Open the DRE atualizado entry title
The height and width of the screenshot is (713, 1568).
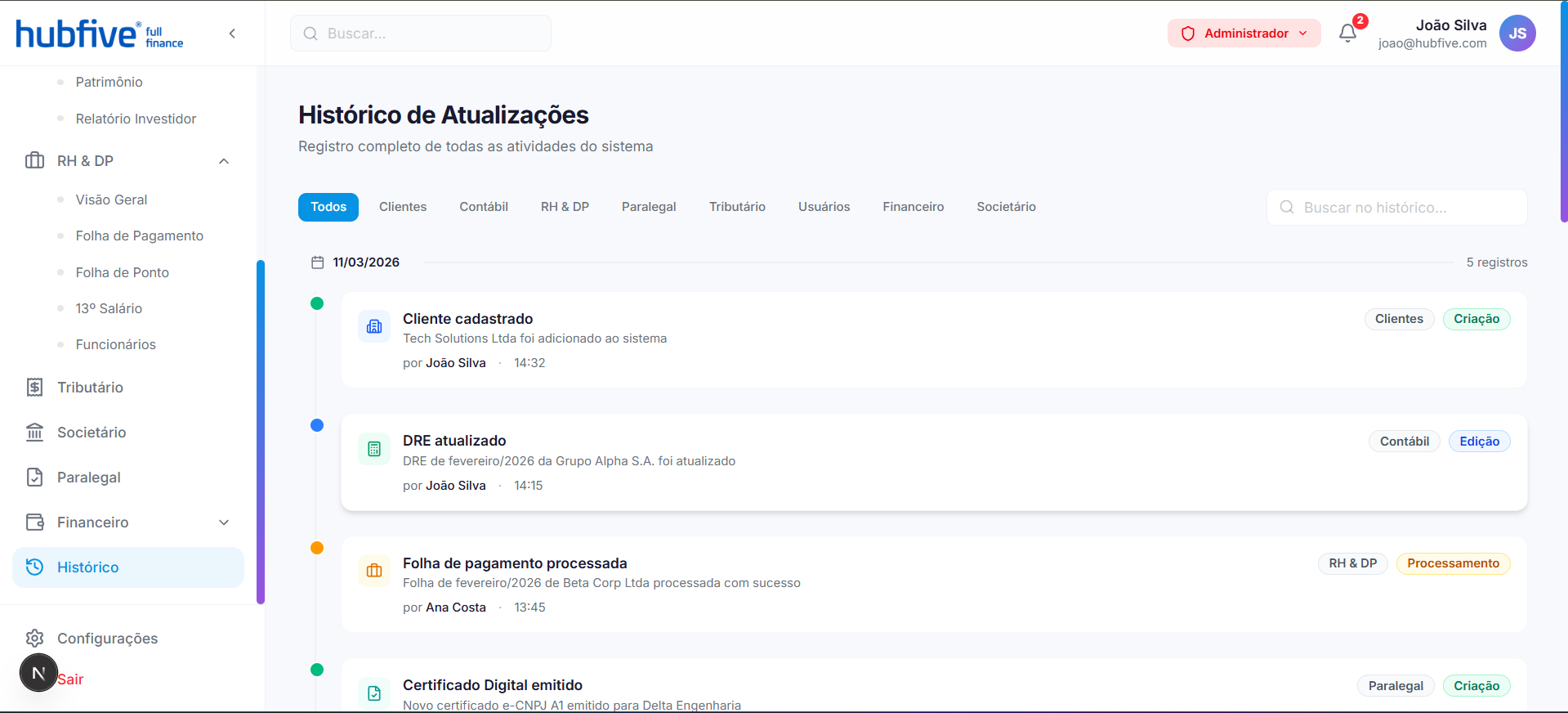(454, 441)
